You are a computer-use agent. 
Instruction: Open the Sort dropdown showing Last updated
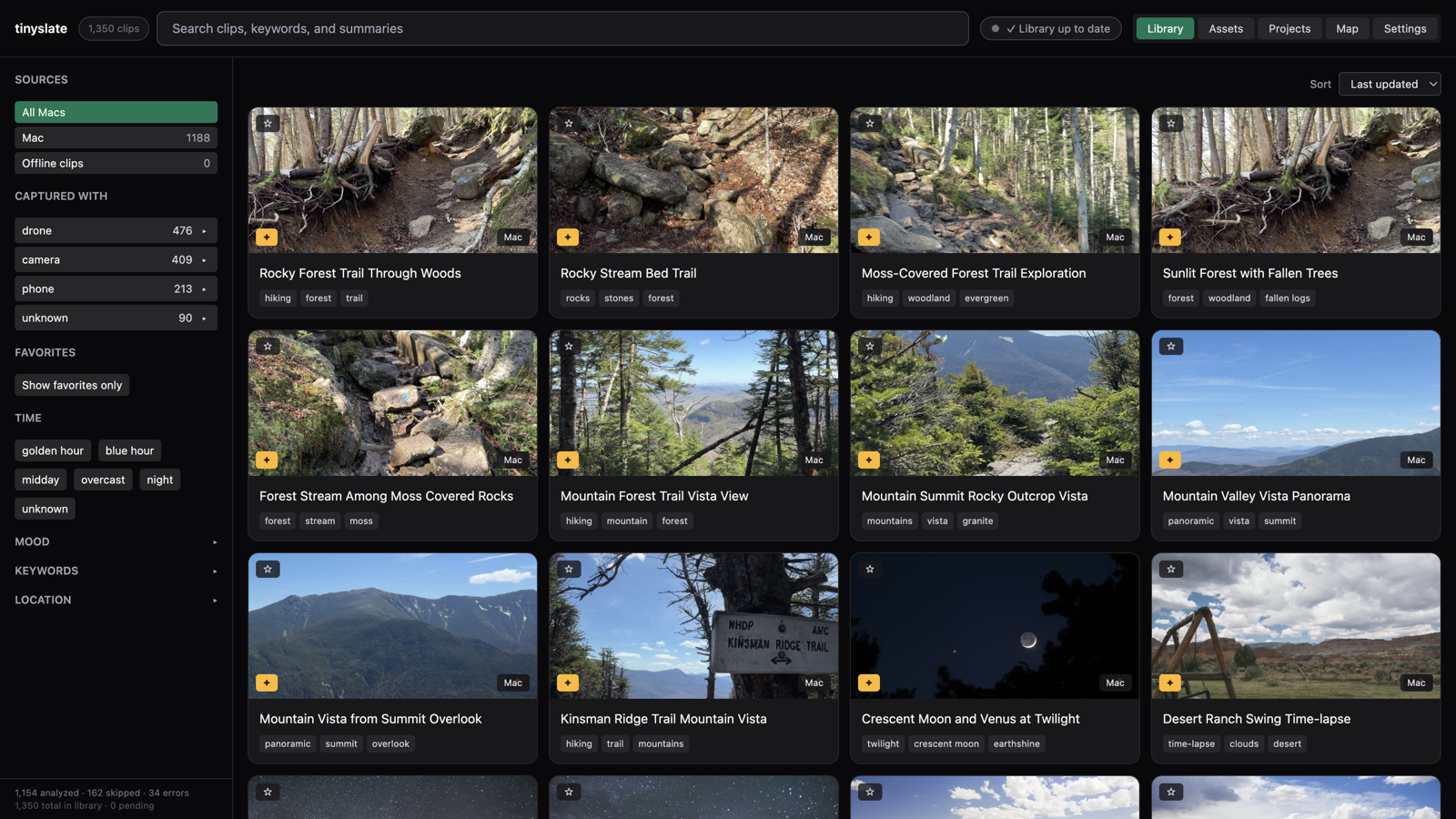point(1390,84)
